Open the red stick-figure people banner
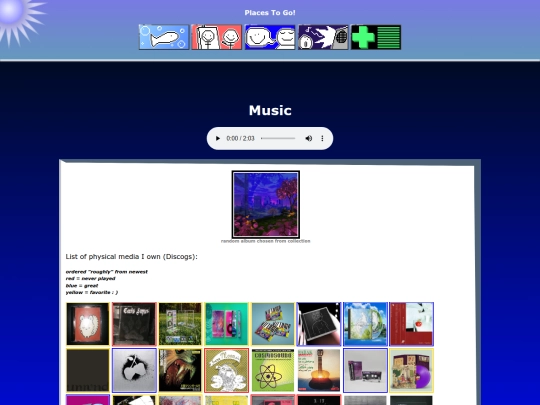Image resolution: width=540 pixels, height=405 pixels. (x=217, y=37)
